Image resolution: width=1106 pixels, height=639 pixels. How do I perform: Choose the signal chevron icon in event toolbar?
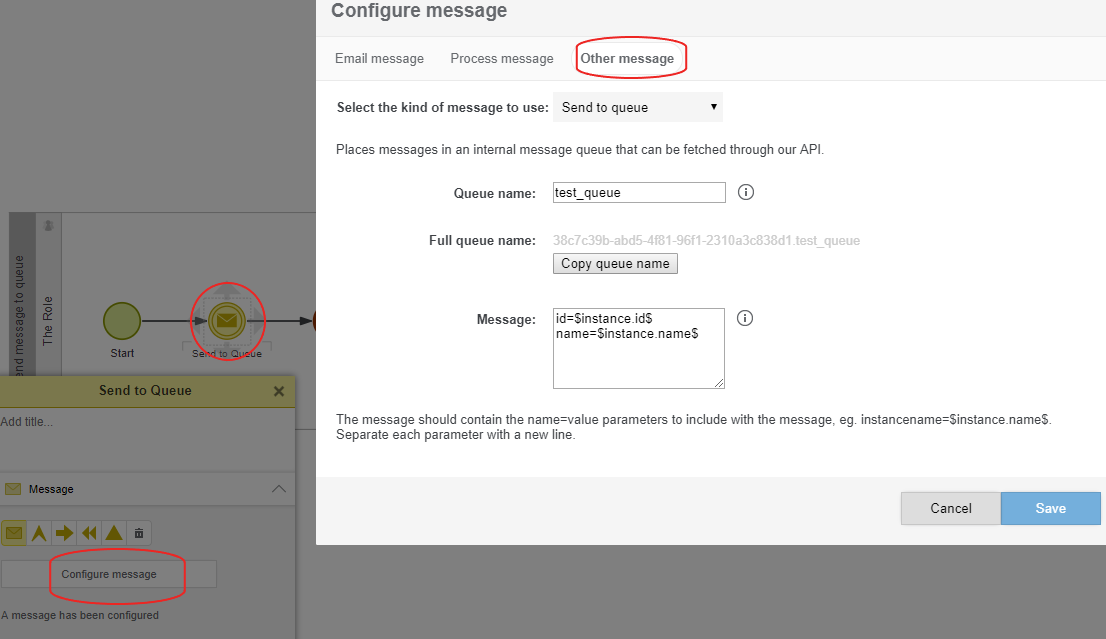point(40,533)
